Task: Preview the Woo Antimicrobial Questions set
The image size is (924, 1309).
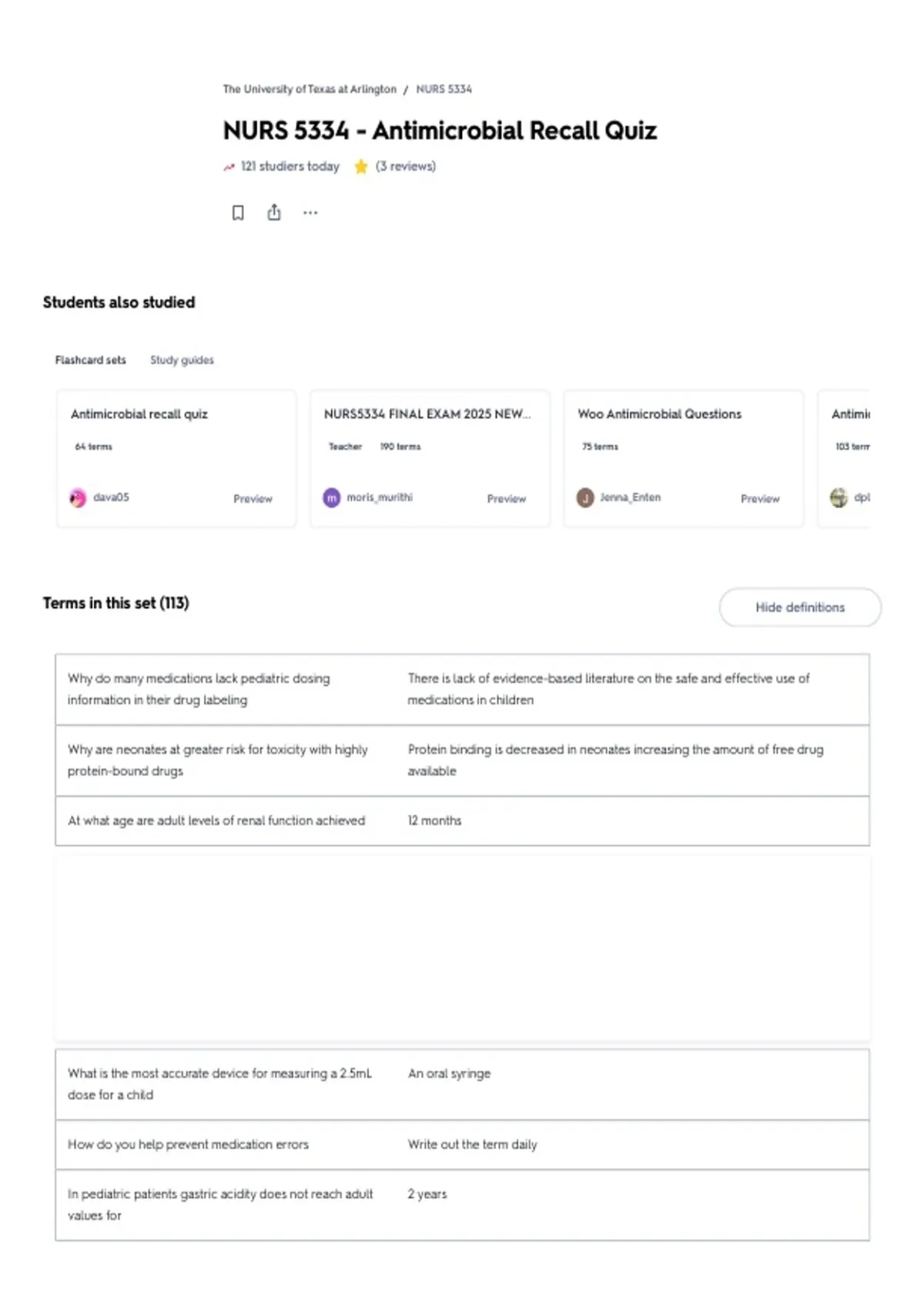Action: [x=760, y=499]
